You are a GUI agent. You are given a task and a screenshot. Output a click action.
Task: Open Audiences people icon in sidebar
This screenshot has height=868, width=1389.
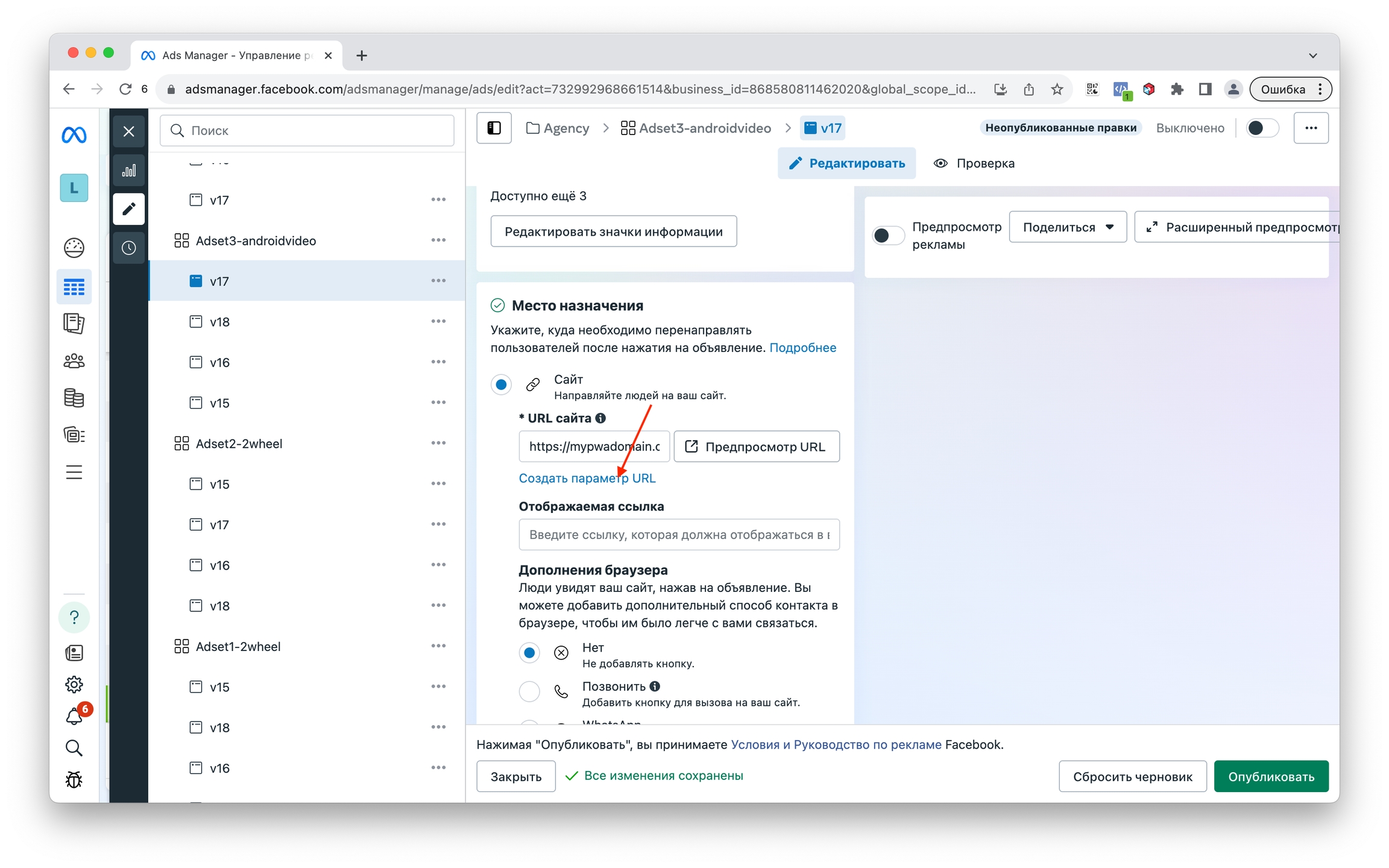[x=74, y=361]
